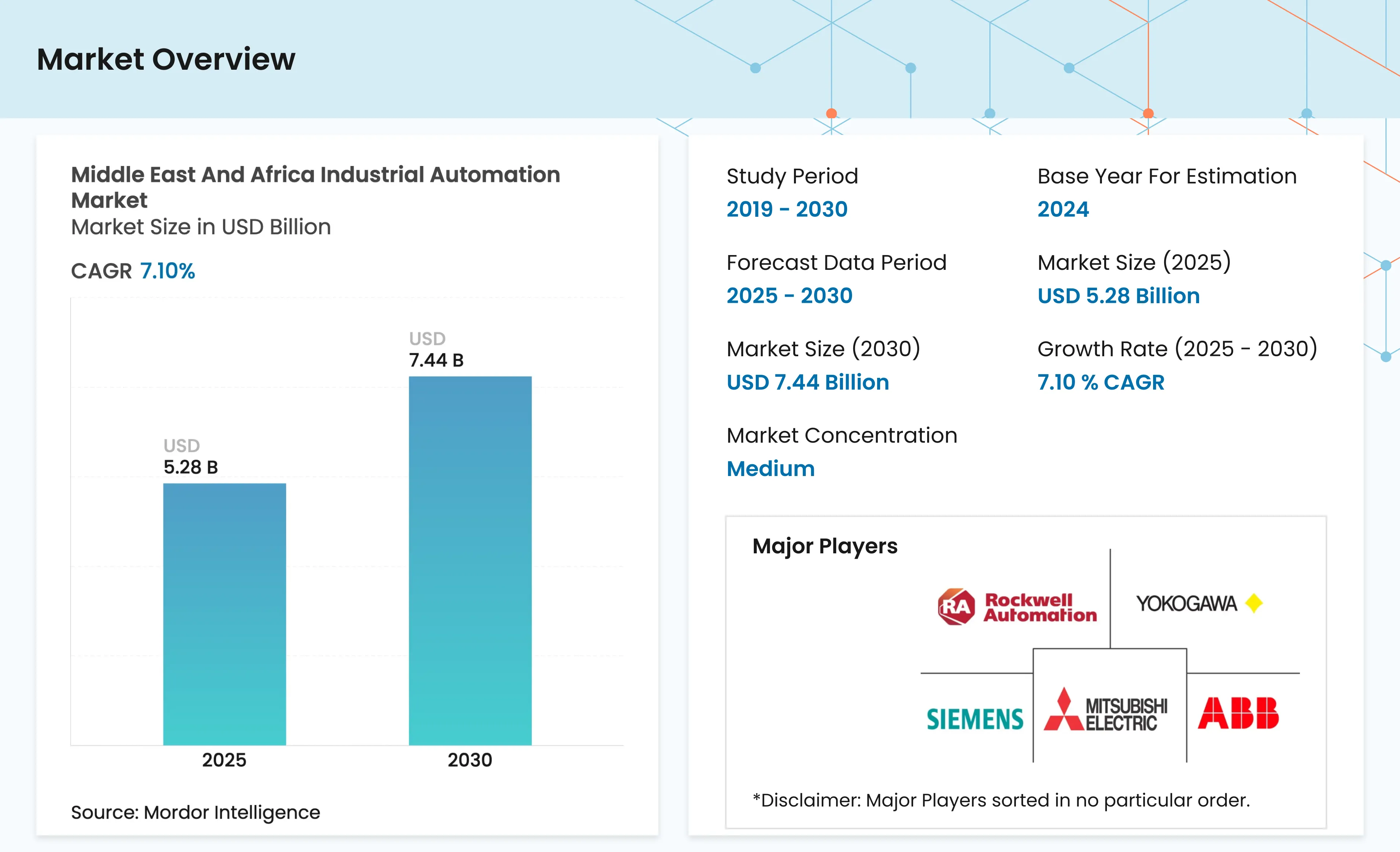
Task: Click the Growth Rate (2025 - 2030) label
Action: [1177, 349]
